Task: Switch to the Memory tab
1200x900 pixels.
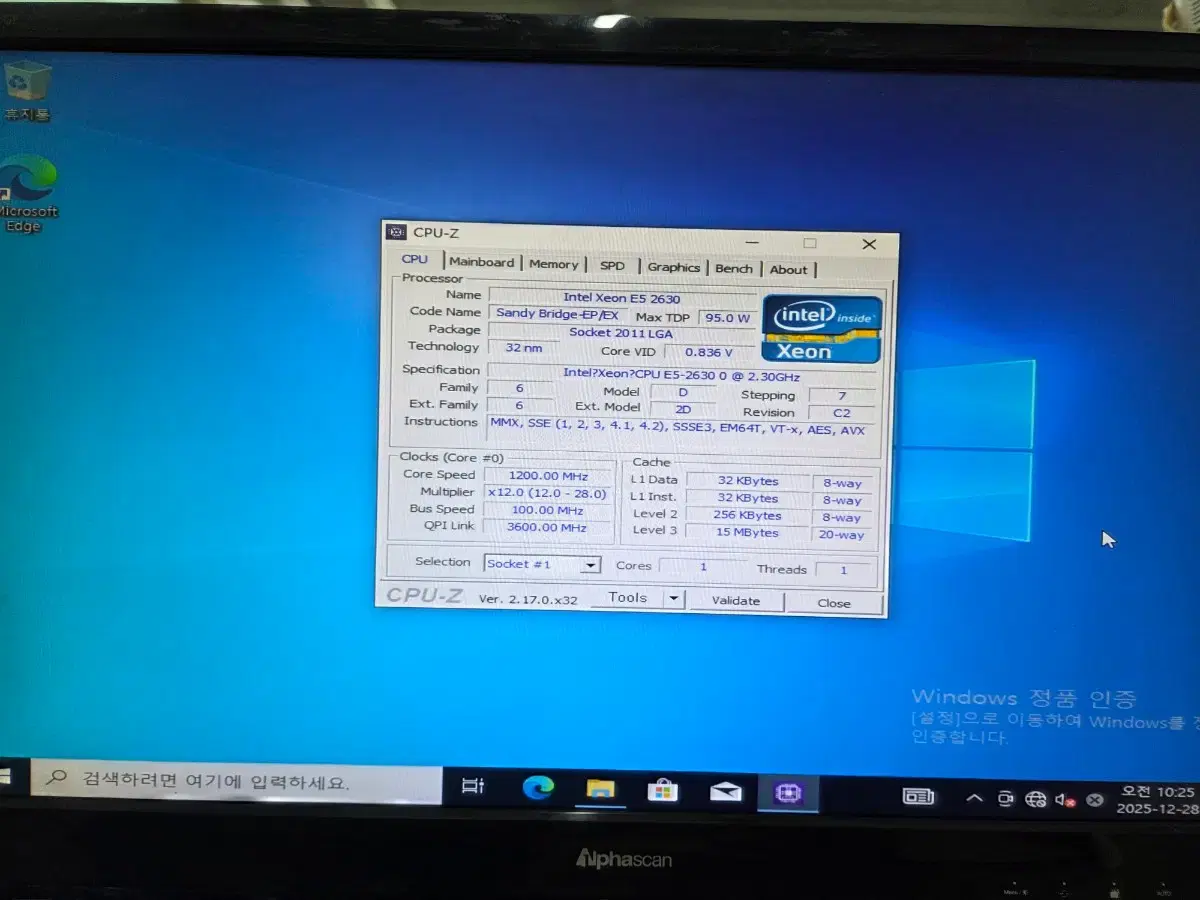Action: click(553, 264)
